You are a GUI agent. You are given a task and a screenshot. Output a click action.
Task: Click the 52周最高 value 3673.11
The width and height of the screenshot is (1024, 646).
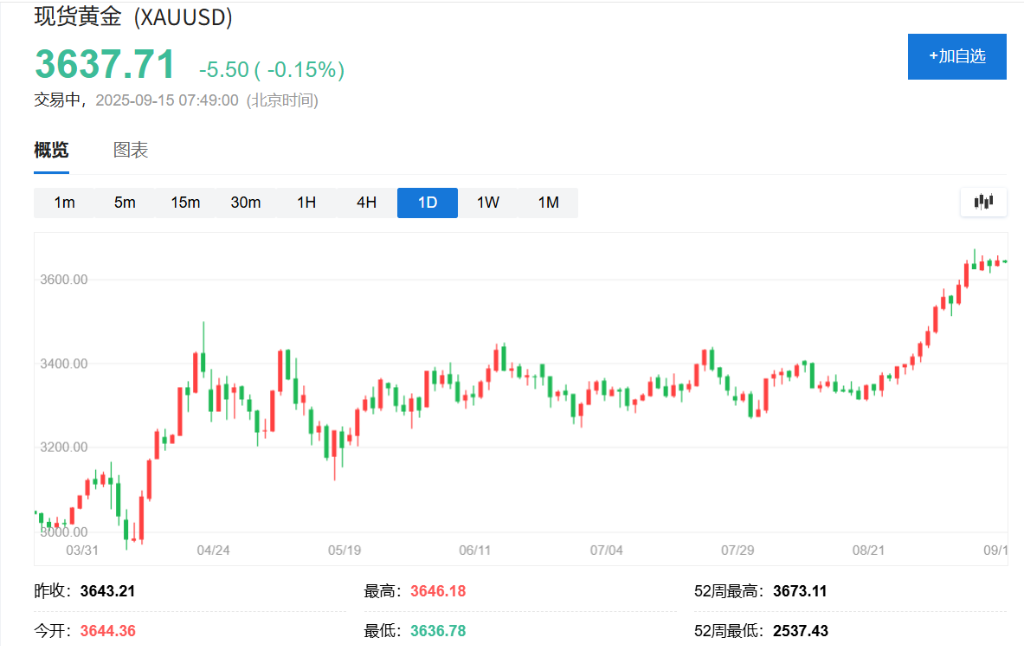(799, 591)
